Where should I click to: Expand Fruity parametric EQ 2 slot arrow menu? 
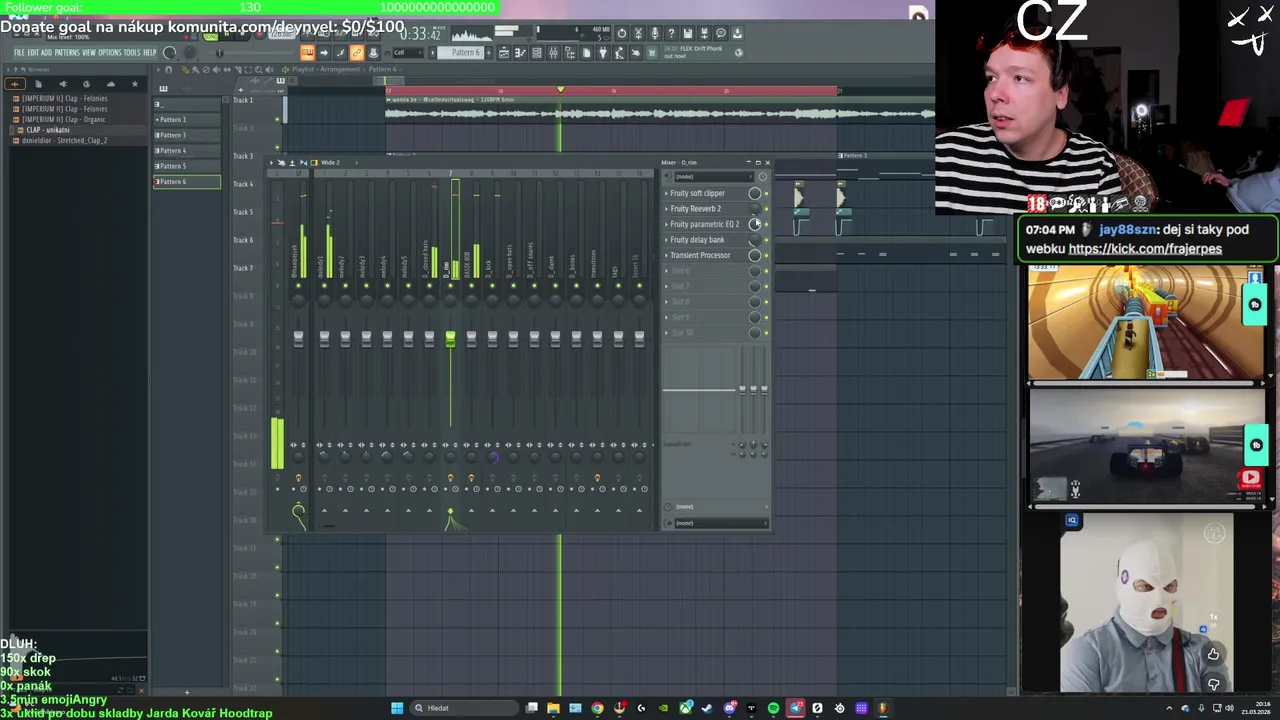[666, 224]
